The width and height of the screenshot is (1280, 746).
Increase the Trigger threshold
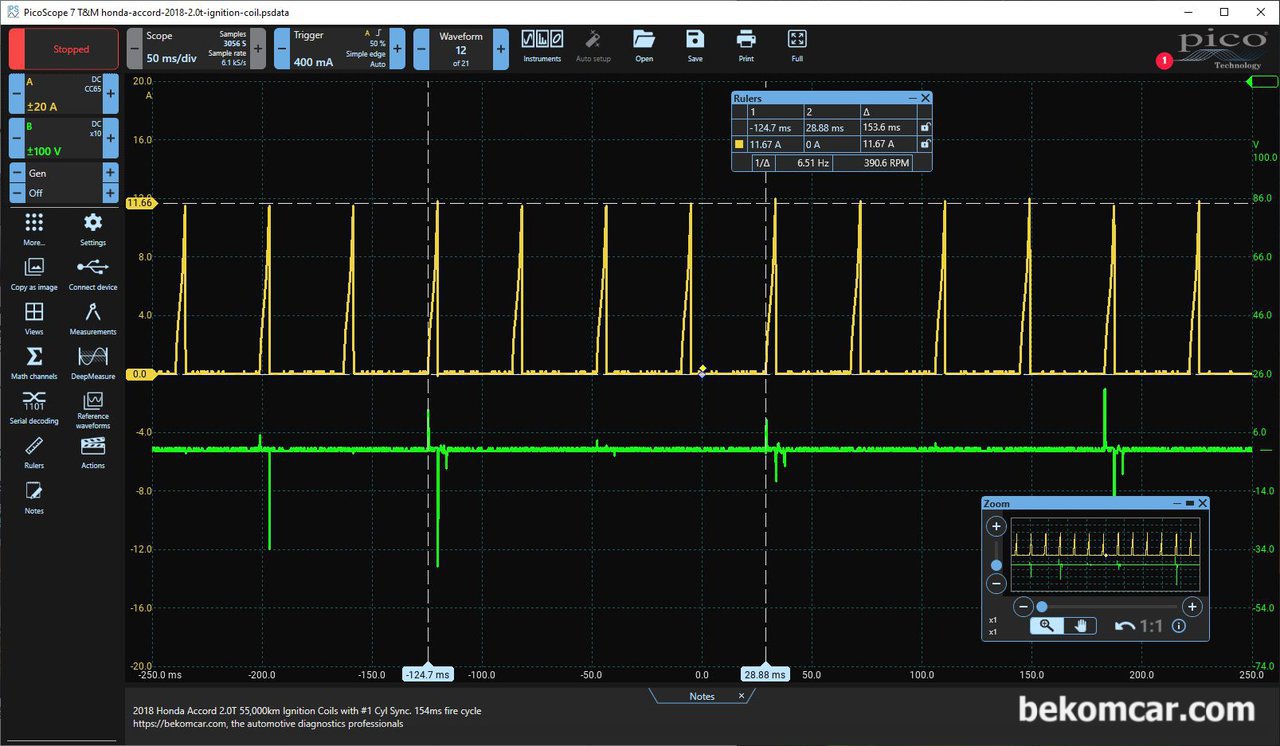pyautogui.click(x=397, y=49)
